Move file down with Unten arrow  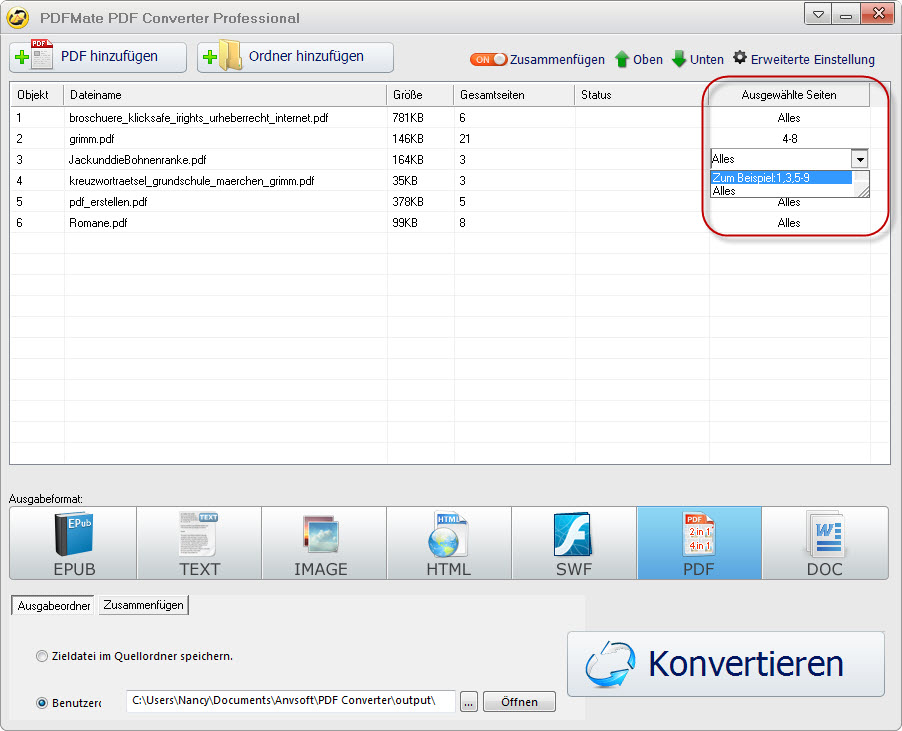pyautogui.click(x=698, y=59)
